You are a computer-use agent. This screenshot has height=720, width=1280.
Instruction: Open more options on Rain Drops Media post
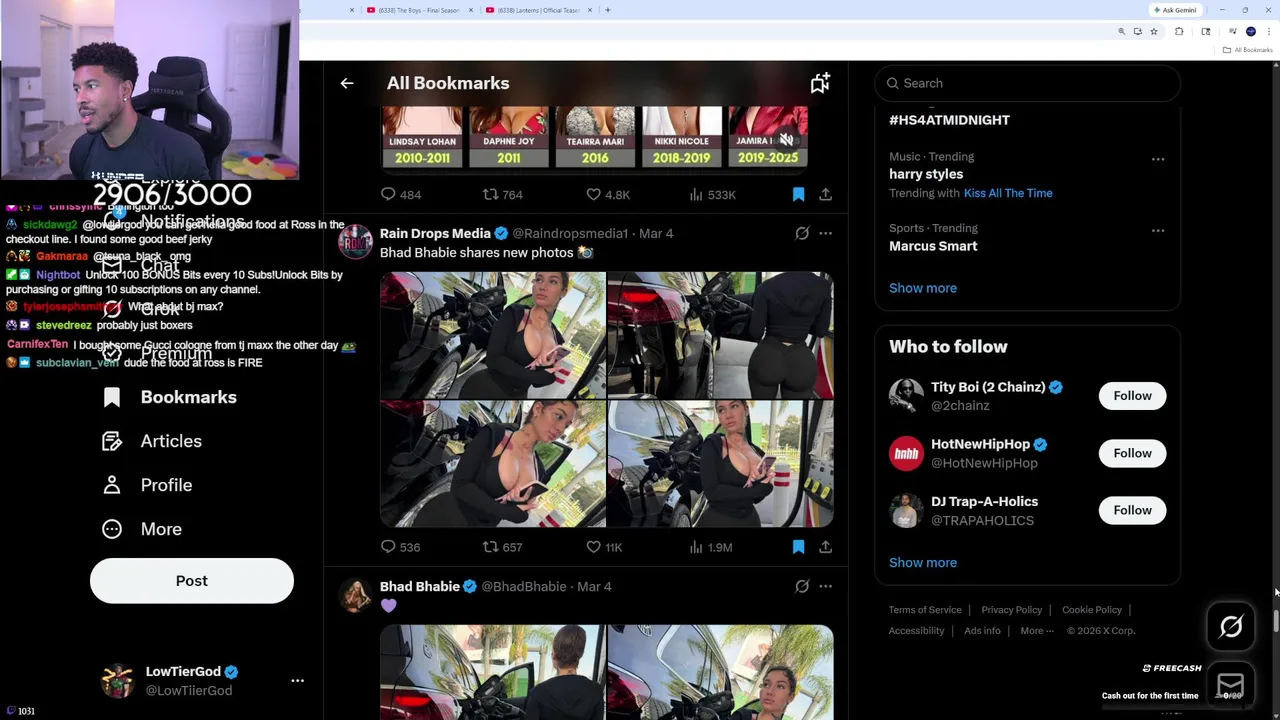click(x=825, y=233)
